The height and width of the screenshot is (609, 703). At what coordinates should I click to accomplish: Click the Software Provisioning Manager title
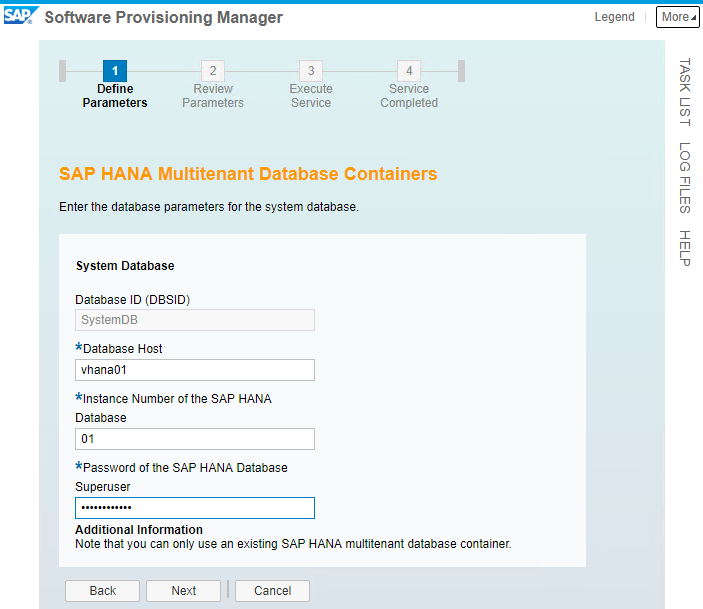(x=164, y=17)
